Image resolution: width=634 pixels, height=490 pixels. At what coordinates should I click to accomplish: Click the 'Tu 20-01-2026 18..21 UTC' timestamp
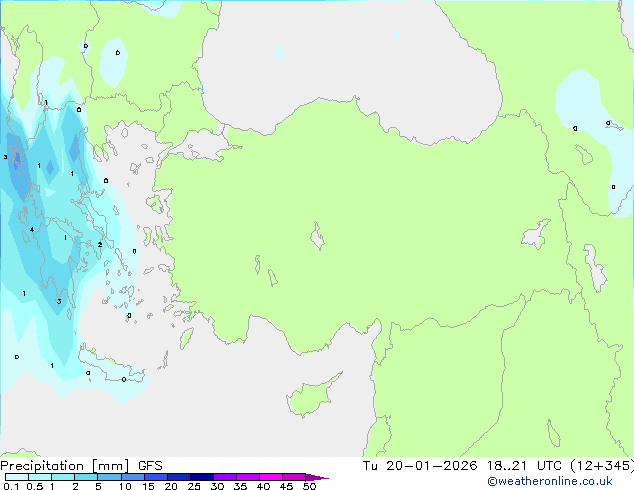(x=462, y=466)
